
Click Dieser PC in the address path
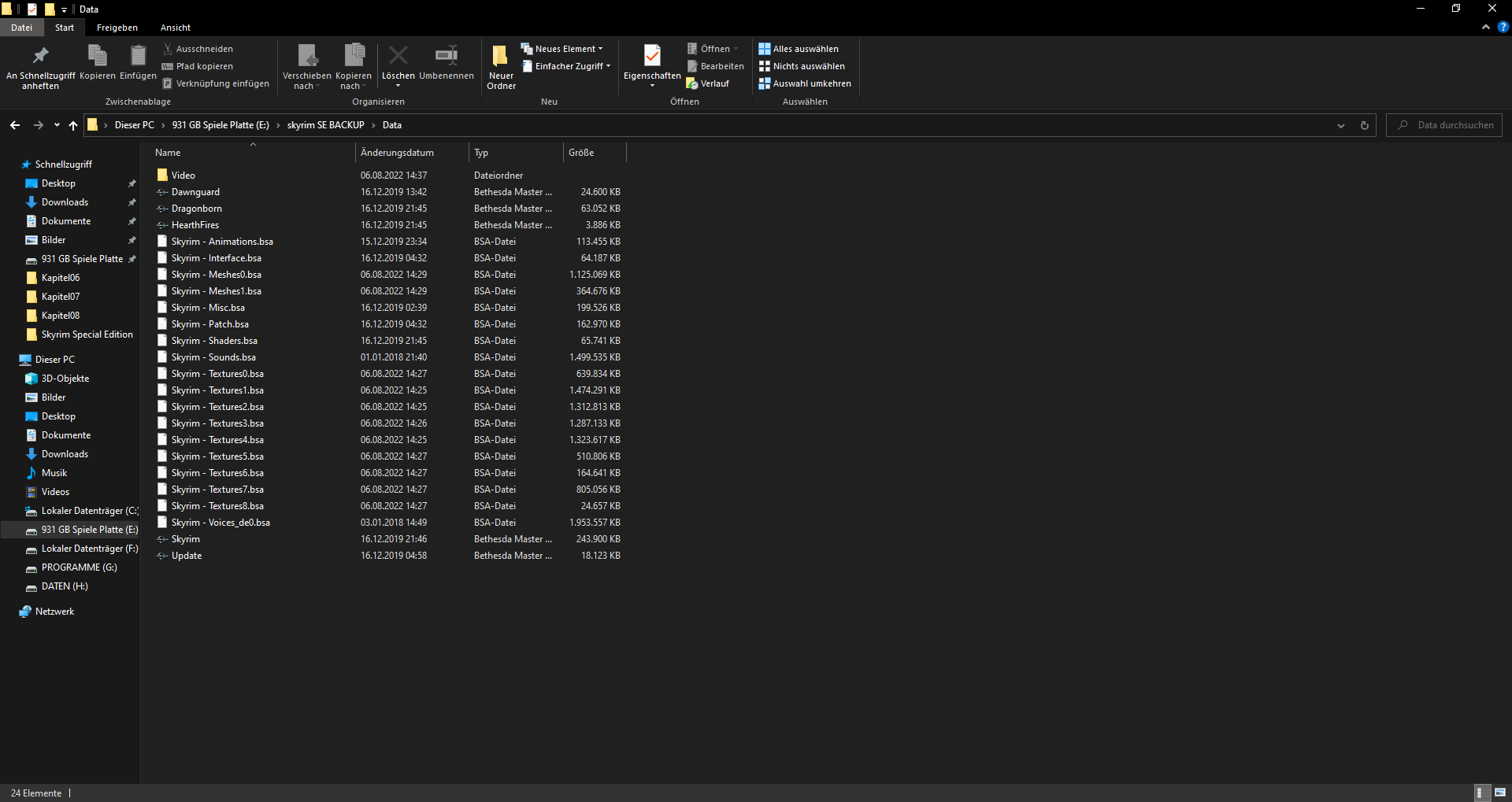tap(135, 125)
